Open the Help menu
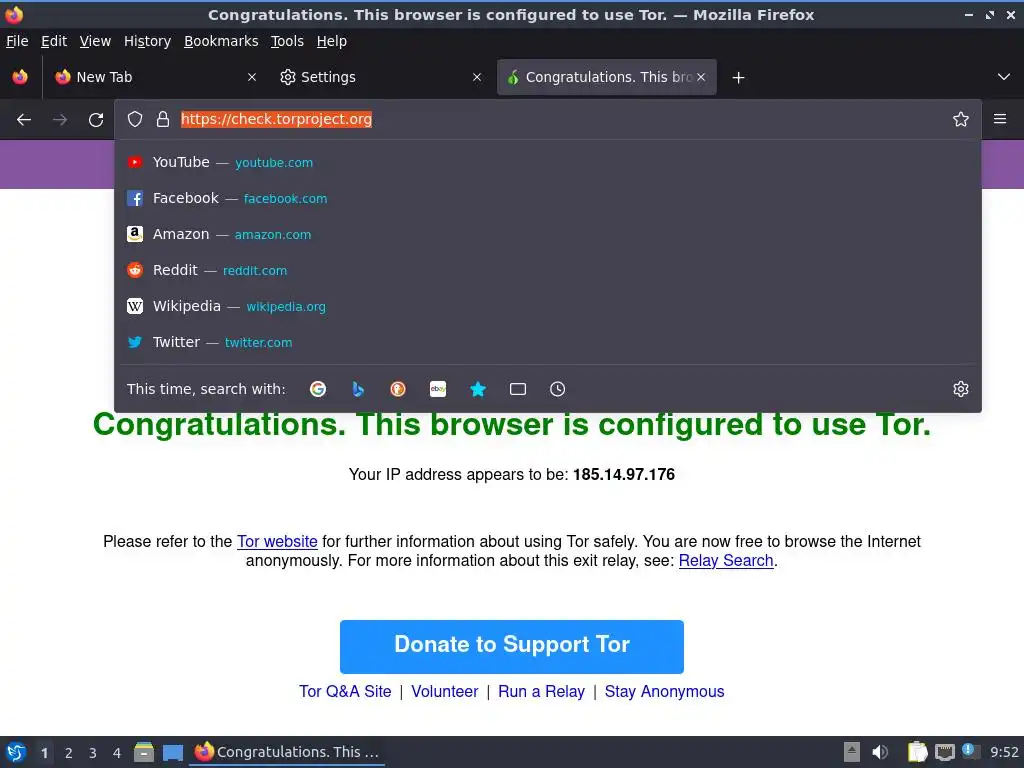 tap(332, 41)
